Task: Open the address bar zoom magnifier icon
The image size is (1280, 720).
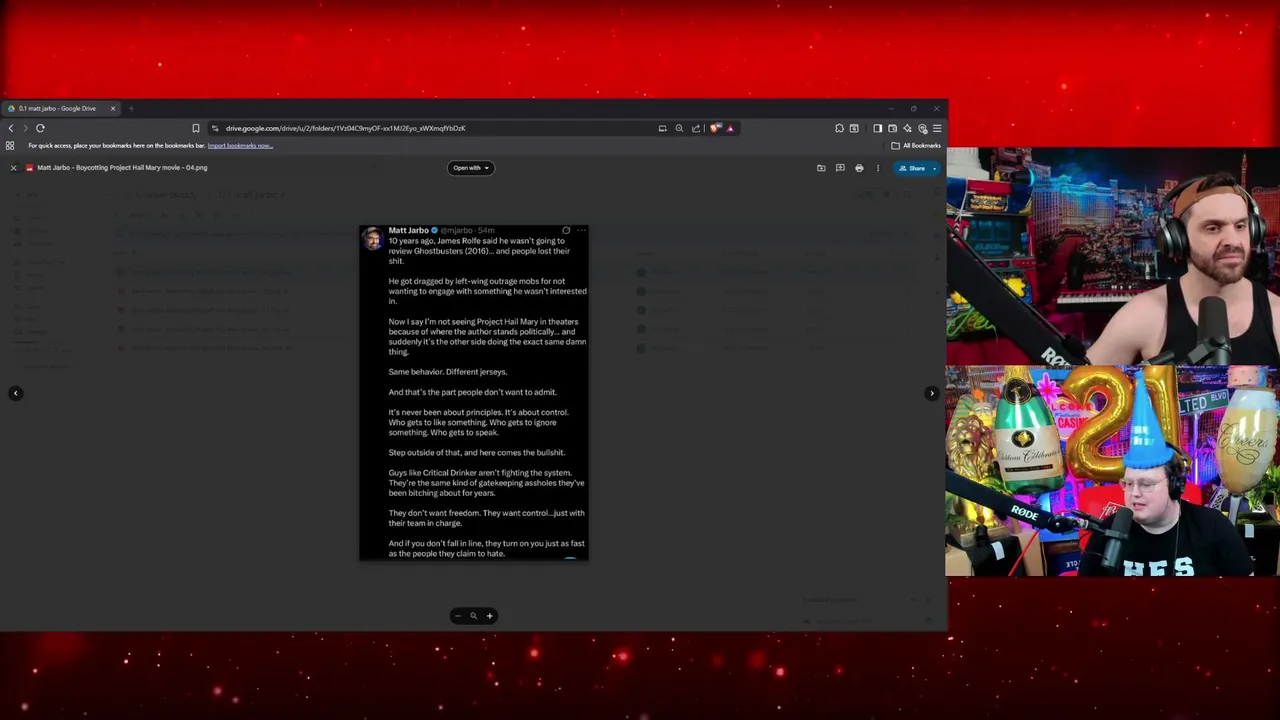Action: (x=679, y=128)
